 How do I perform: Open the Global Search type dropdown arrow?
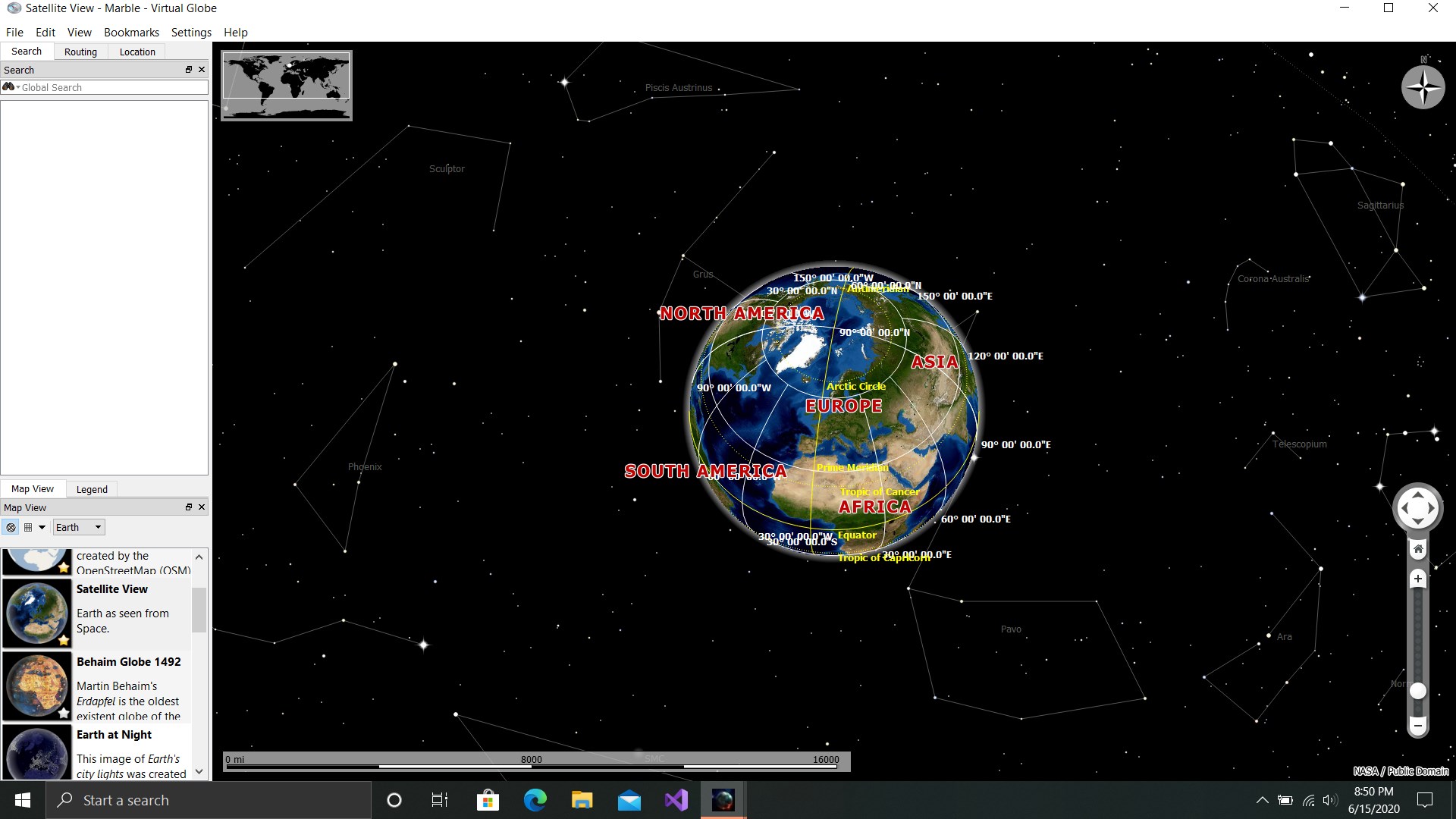coord(17,87)
